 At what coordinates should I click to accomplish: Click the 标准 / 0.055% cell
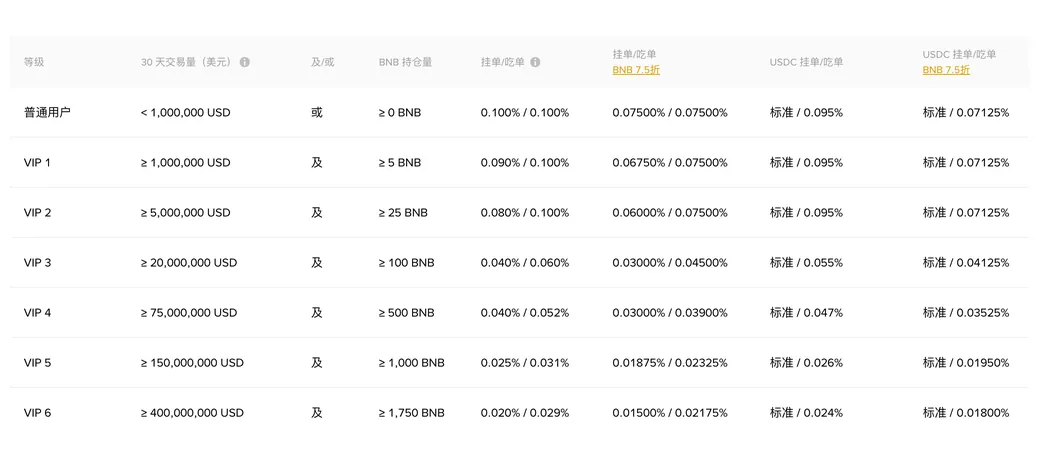807,263
